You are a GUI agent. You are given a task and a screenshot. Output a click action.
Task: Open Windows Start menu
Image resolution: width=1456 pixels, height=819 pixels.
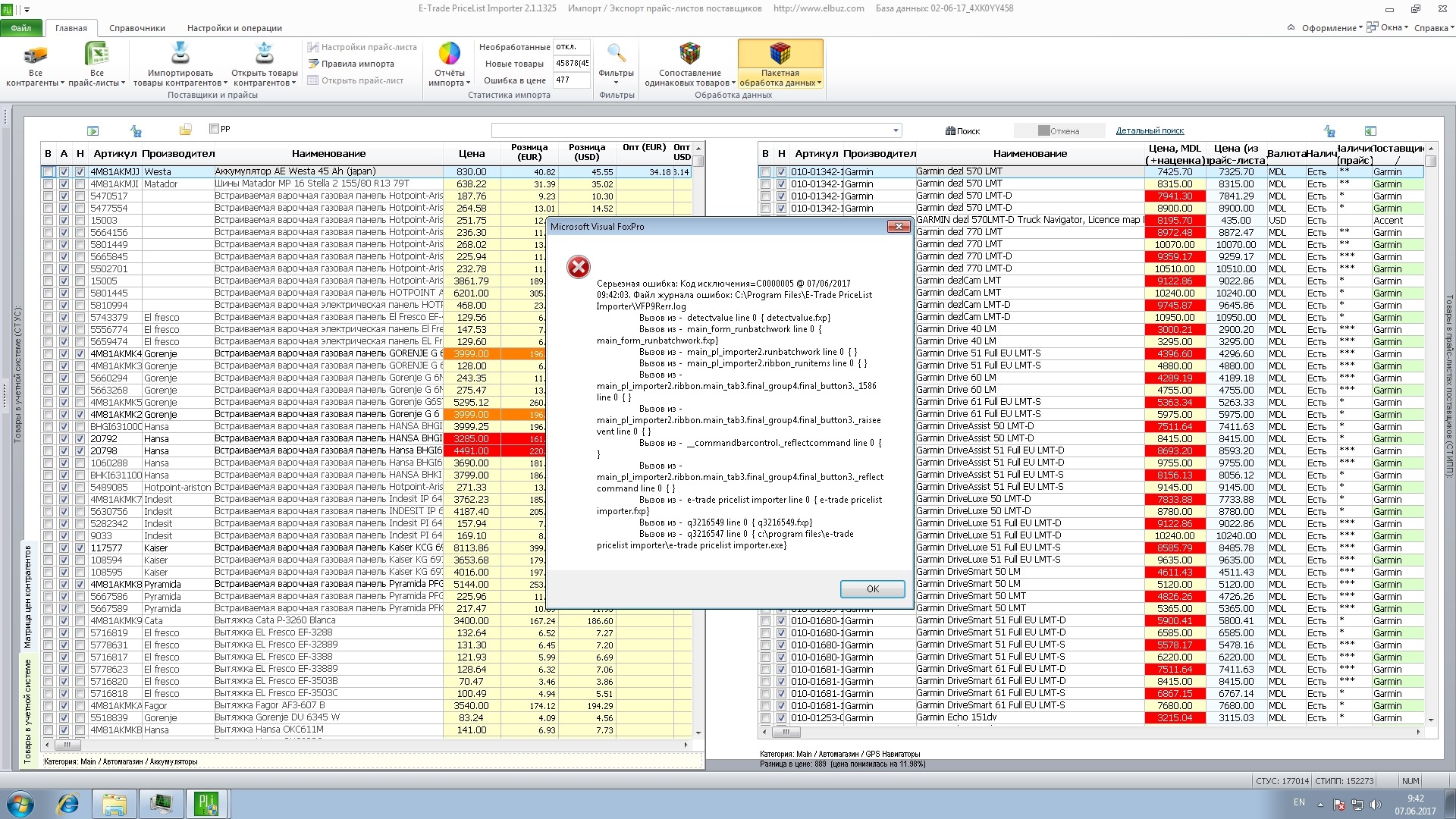coord(20,803)
